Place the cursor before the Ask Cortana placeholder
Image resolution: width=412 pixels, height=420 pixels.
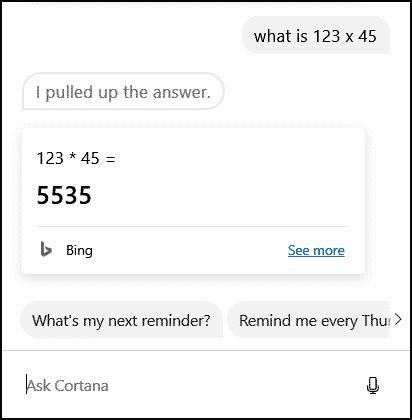(26, 385)
